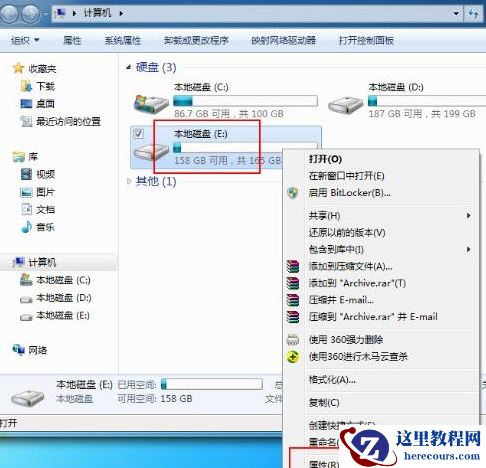Image resolution: width=486 pixels, height=468 pixels.
Task: Click 计算机 in the address breadcrumb
Action: pos(97,13)
